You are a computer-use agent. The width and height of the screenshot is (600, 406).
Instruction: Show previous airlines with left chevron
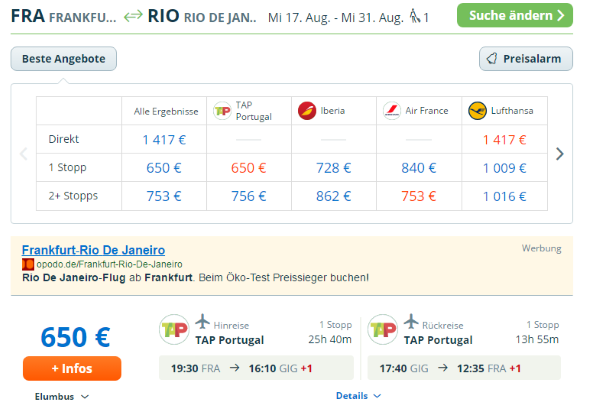24,154
